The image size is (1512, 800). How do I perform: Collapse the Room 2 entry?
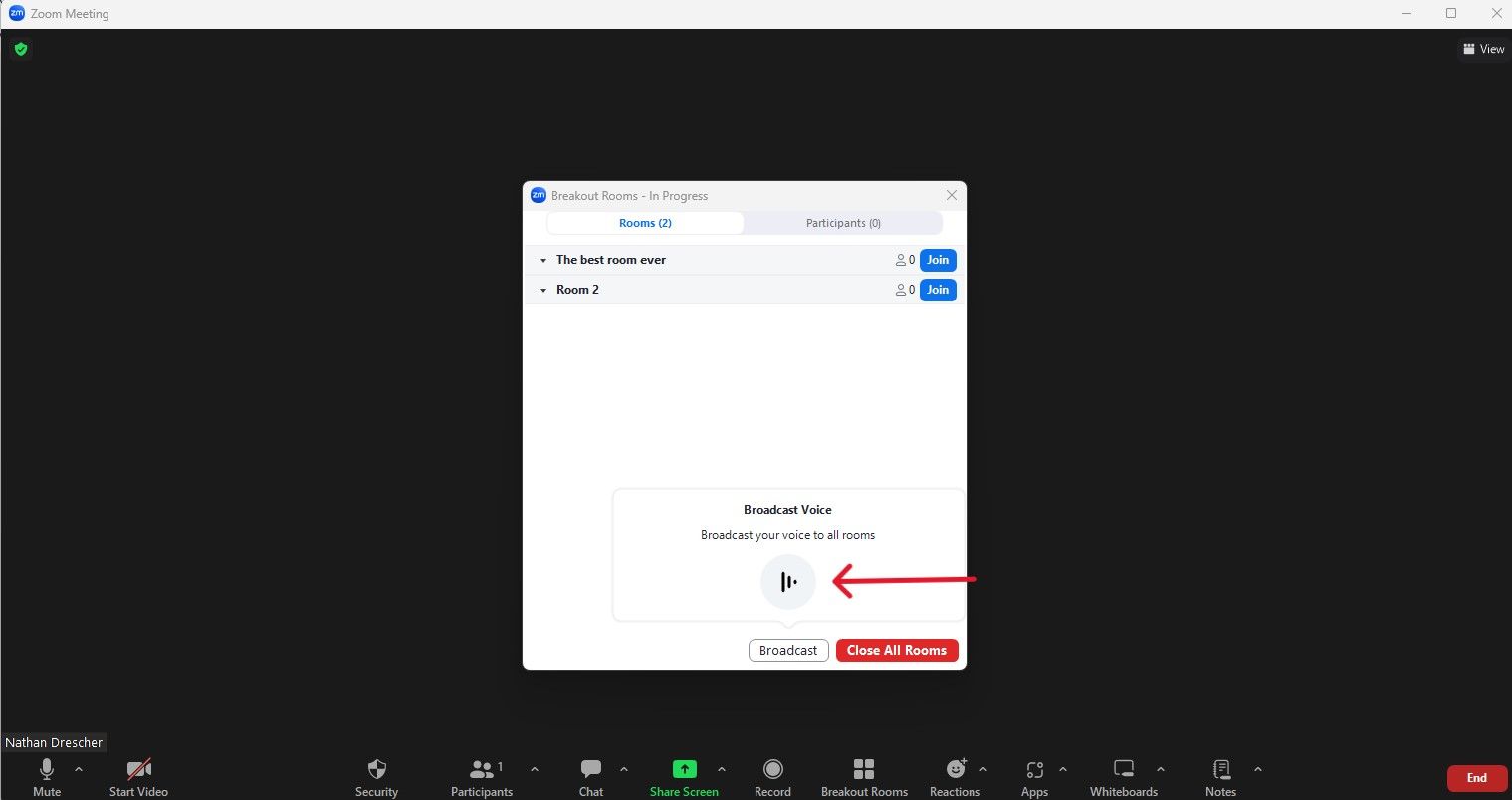(x=543, y=291)
